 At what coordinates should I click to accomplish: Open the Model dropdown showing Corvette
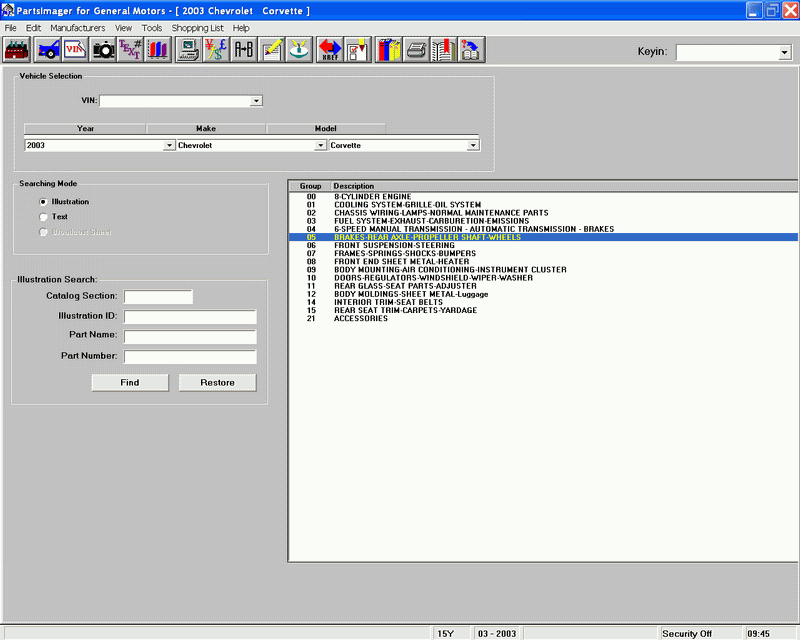[473, 145]
